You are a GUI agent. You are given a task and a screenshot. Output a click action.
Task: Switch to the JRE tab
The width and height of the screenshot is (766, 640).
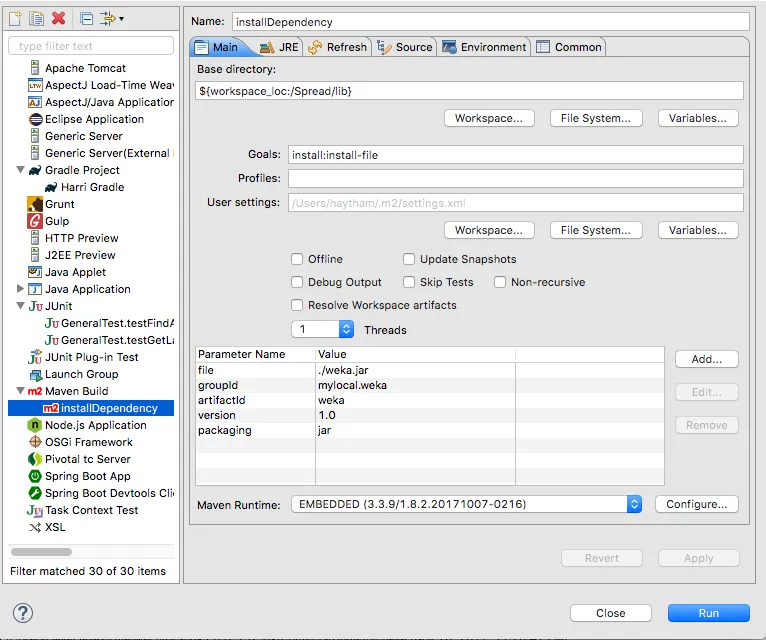[x=279, y=47]
